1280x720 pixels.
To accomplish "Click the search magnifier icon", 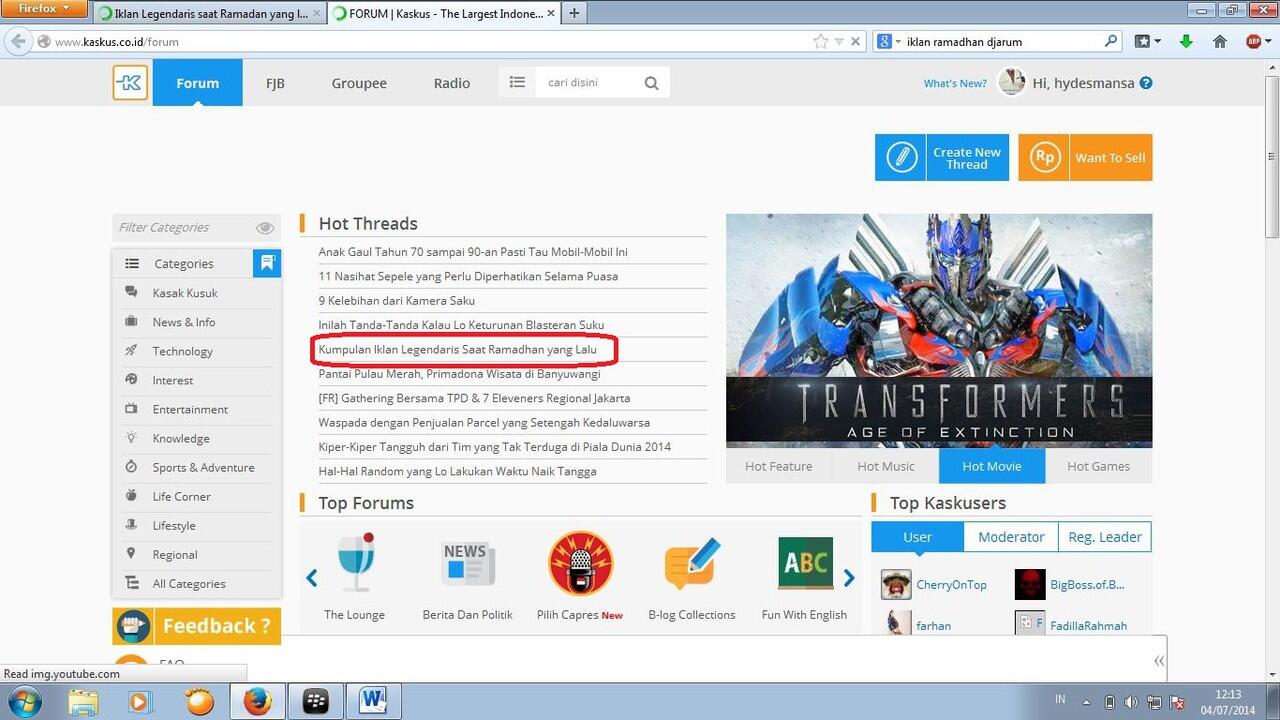I will [651, 83].
